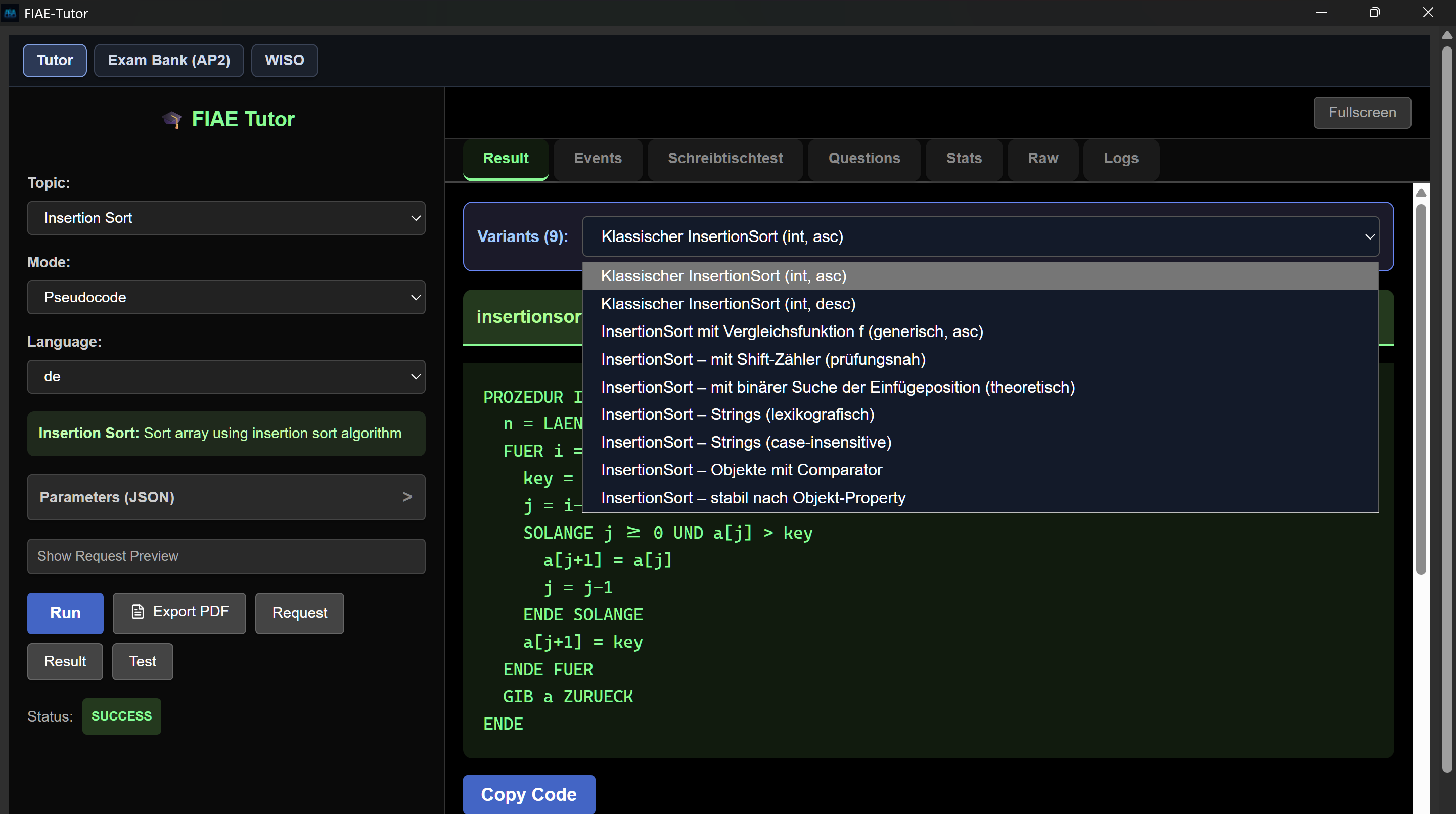Open the WISO tab
The height and width of the screenshot is (814, 1456).
pos(284,60)
